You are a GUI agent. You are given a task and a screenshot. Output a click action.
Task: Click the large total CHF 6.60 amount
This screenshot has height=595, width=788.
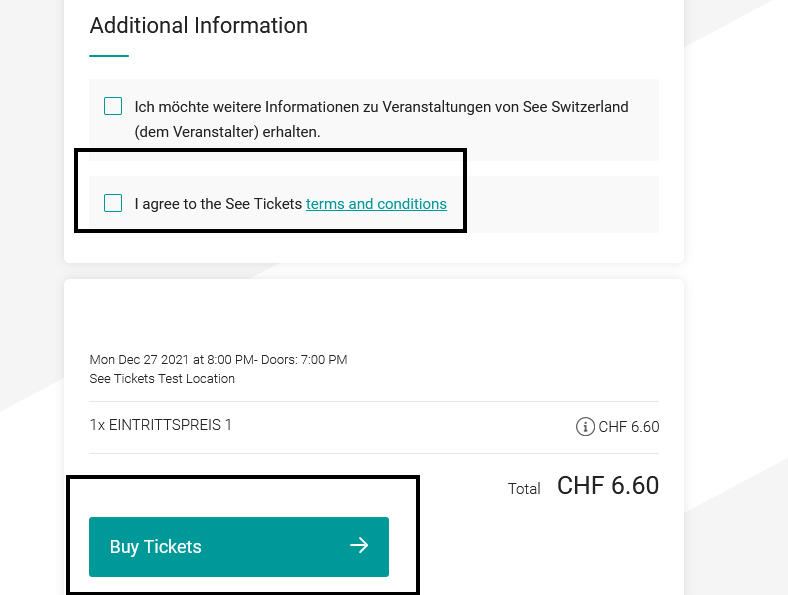click(608, 485)
